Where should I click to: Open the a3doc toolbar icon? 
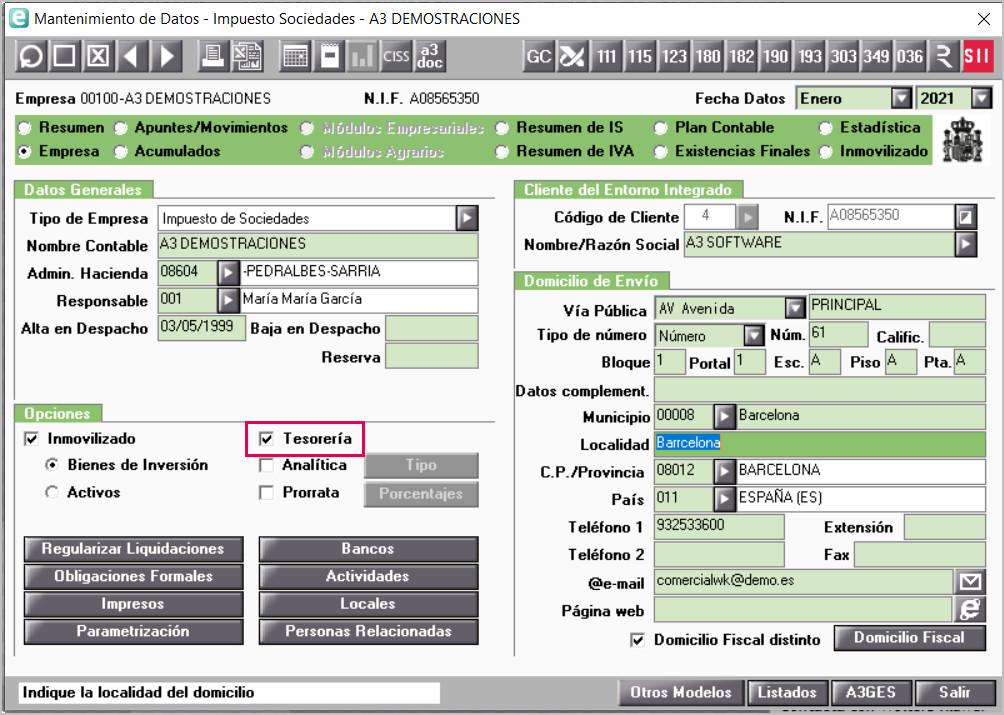pos(430,56)
